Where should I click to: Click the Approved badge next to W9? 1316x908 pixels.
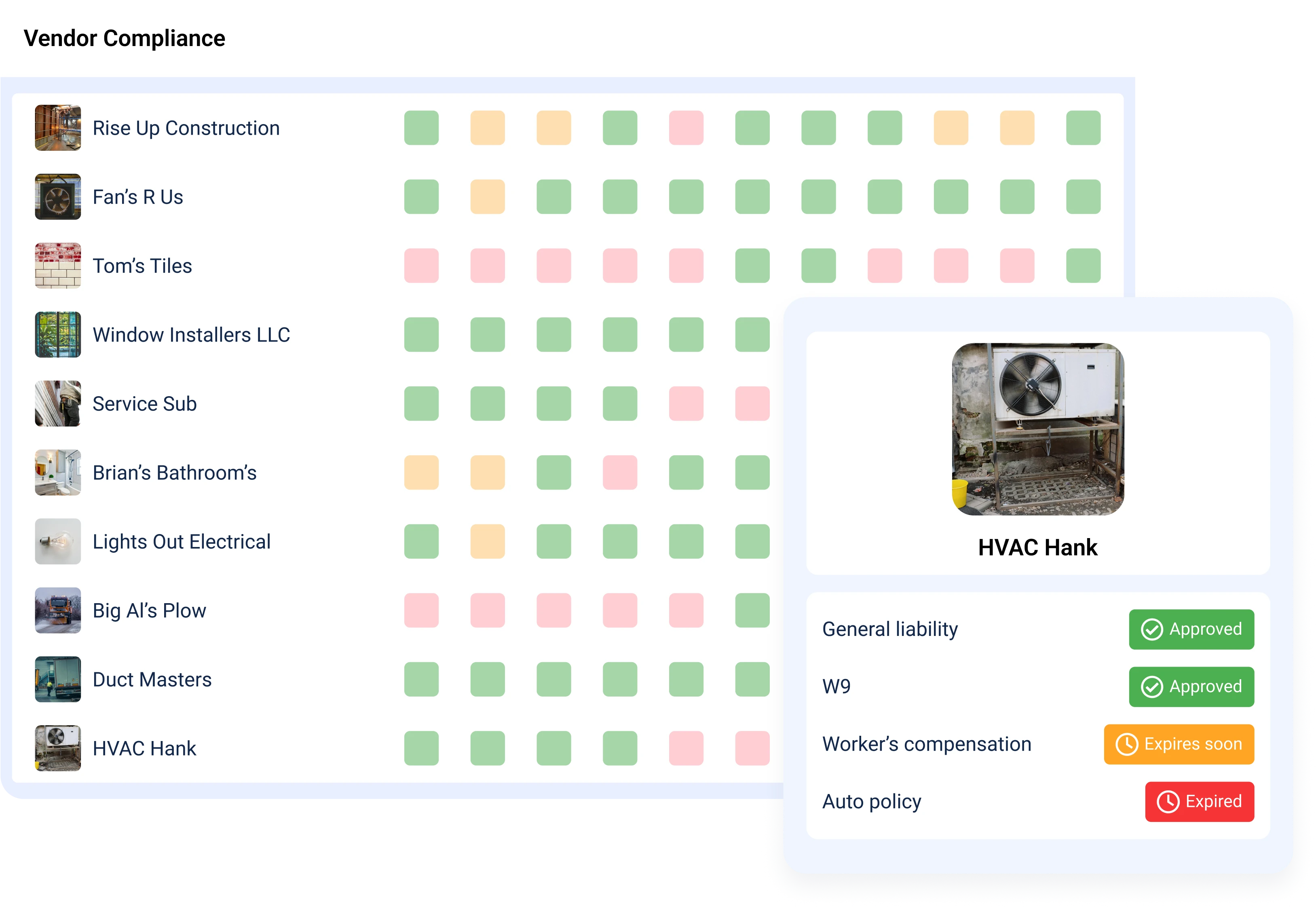(1191, 686)
